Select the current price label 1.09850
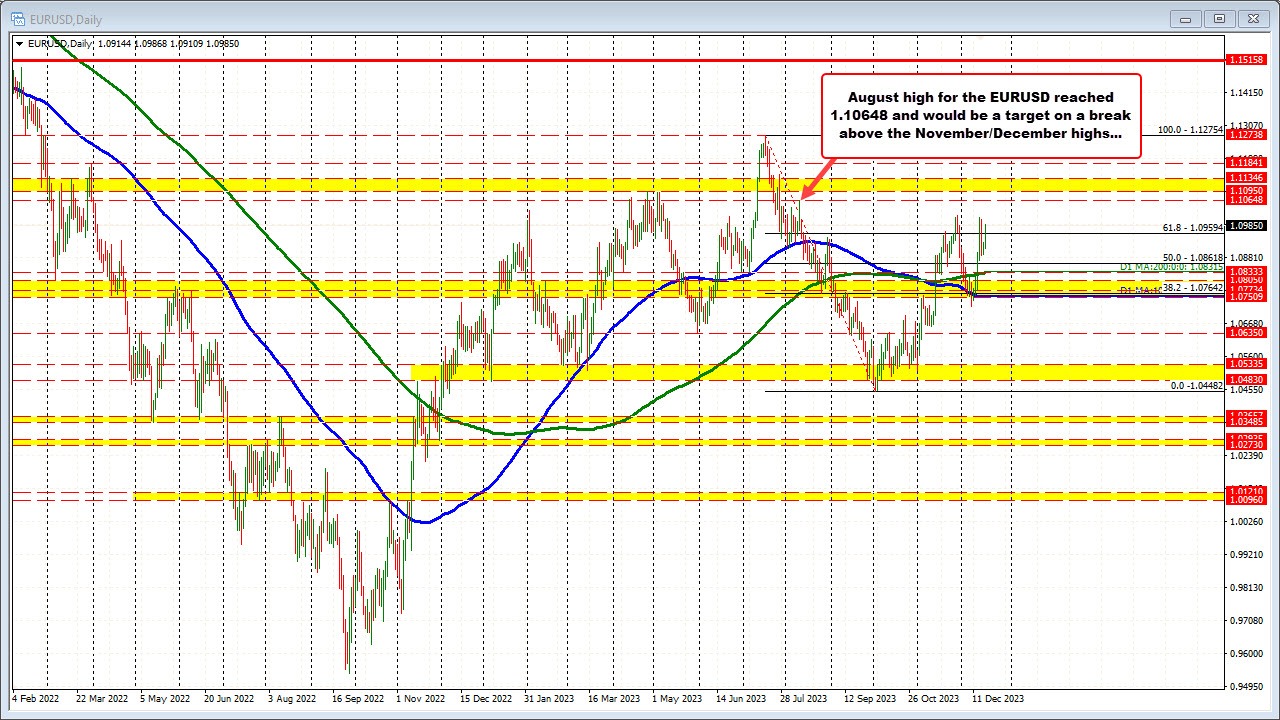The width and height of the screenshot is (1280, 720). click(x=1244, y=226)
